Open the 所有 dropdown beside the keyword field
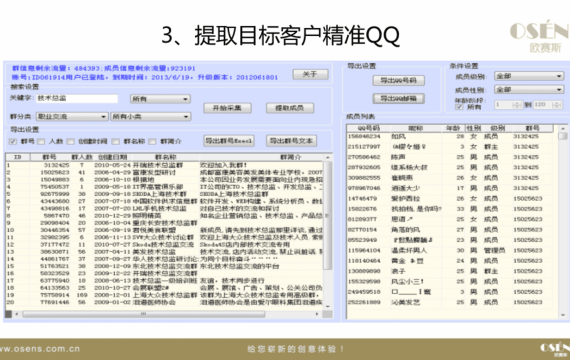 click(x=160, y=99)
